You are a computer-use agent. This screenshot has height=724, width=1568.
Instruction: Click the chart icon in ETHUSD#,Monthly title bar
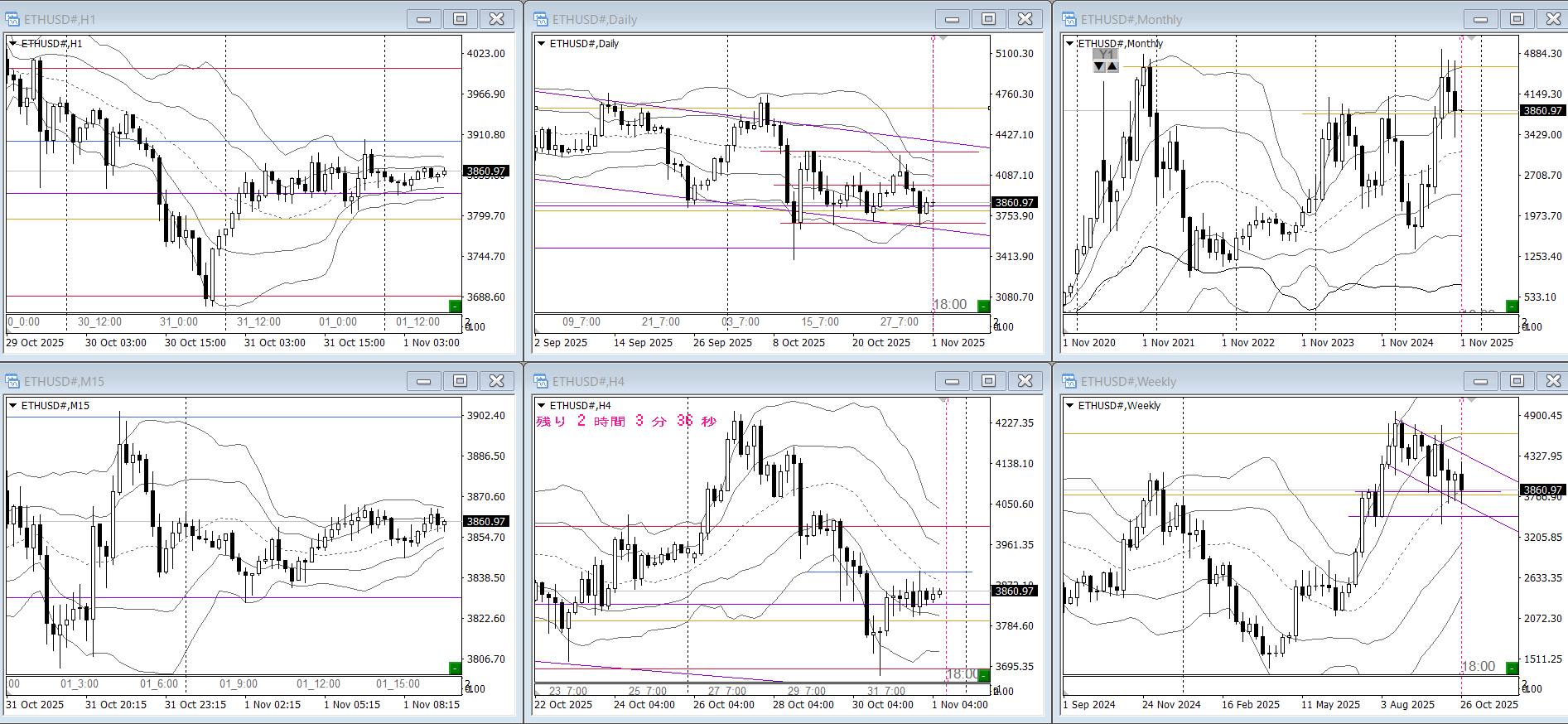(x=1069, y=19)
